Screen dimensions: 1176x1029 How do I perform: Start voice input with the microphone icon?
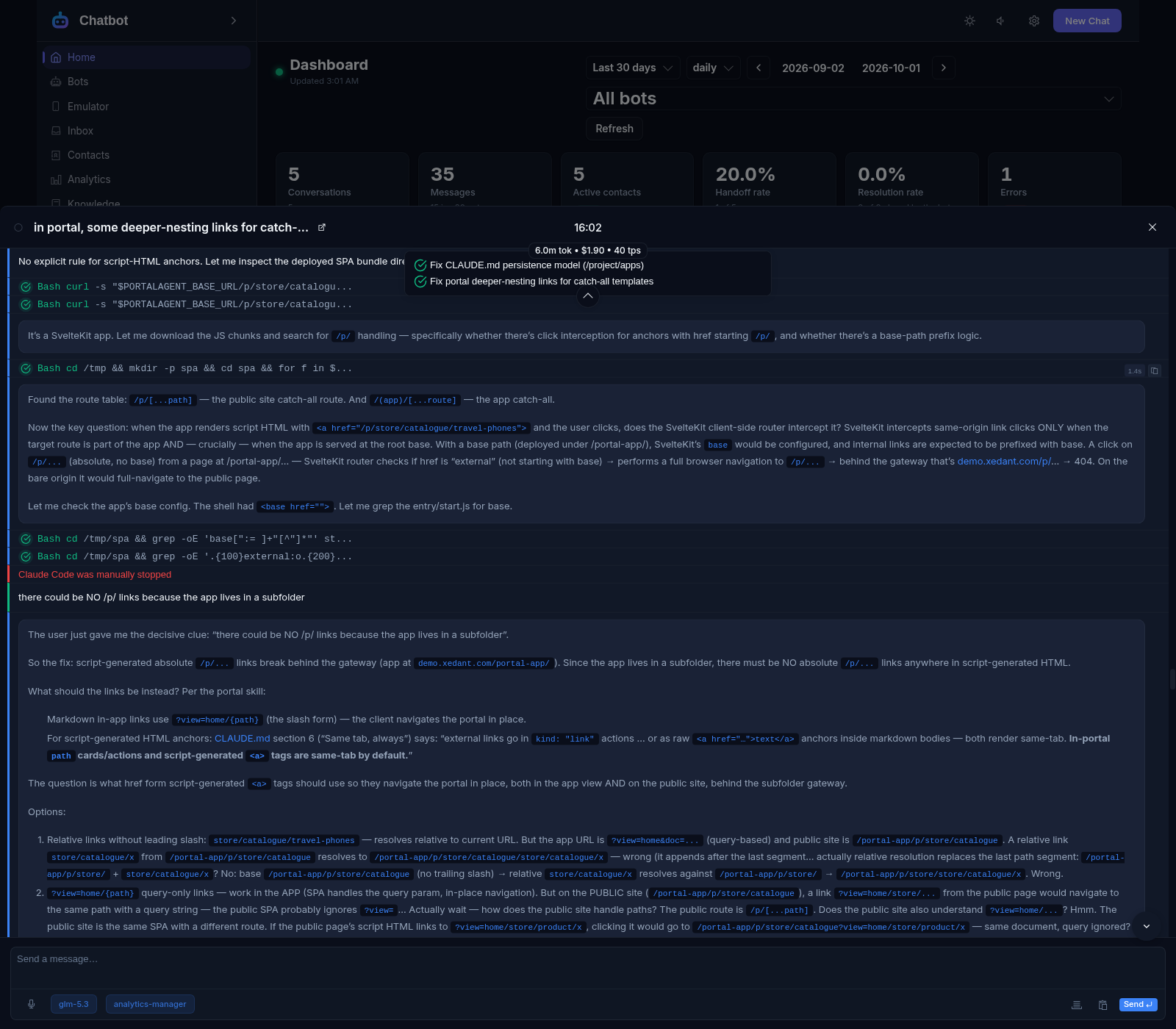[32, 1004]
